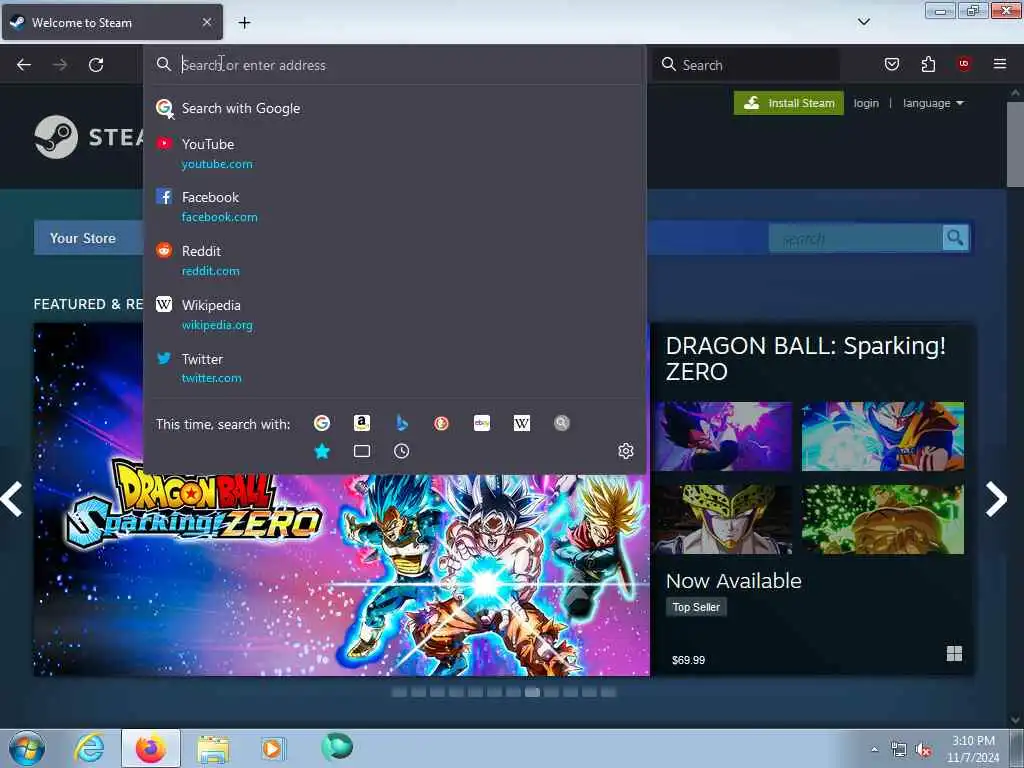Search open tabs using the tab icon
1024x768 pixels.
pos(362,451)
